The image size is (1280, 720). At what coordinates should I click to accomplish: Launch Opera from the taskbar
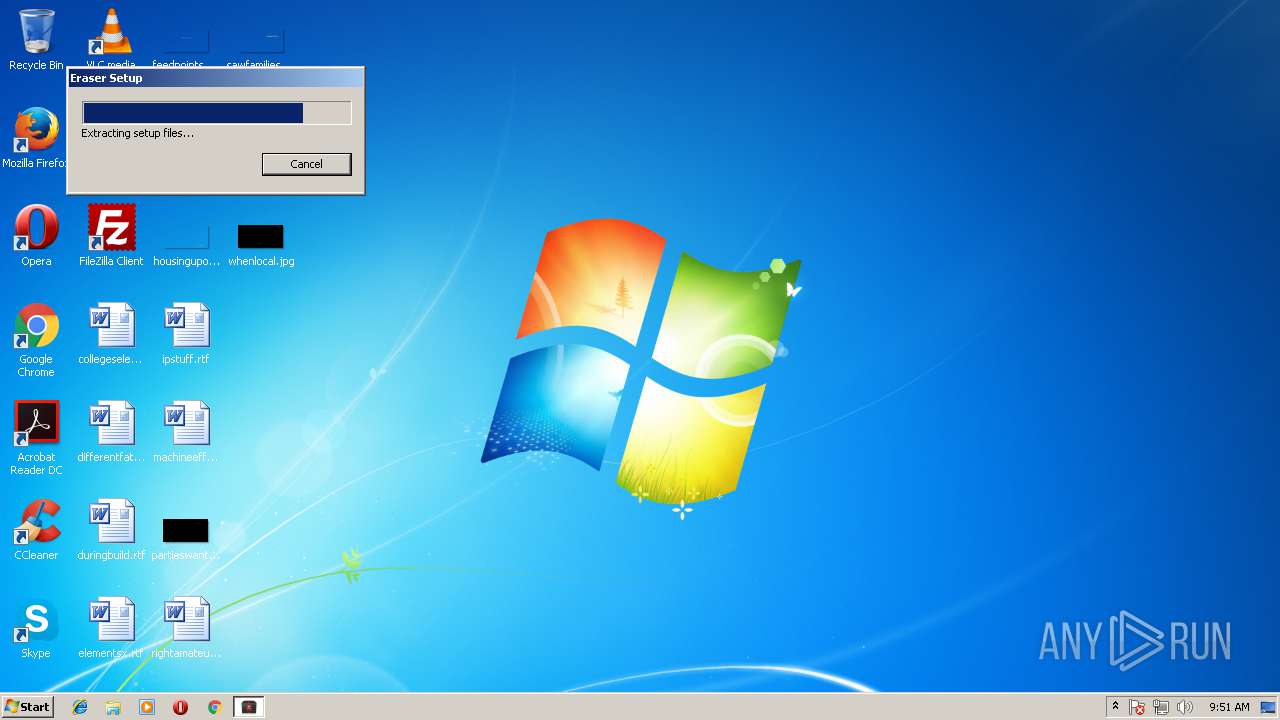click(x=181, y=707)
